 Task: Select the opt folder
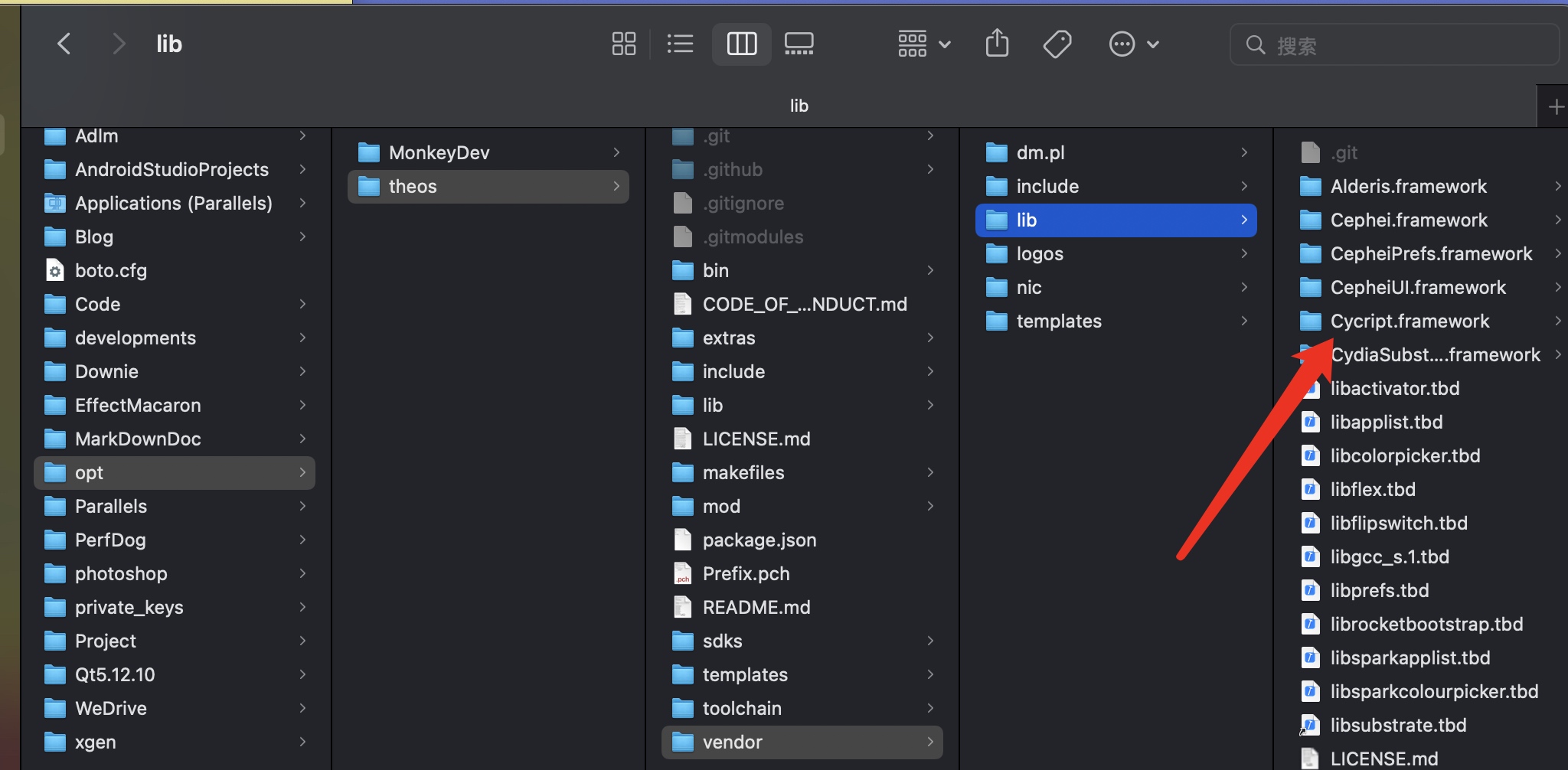click(x=175, y=472)
